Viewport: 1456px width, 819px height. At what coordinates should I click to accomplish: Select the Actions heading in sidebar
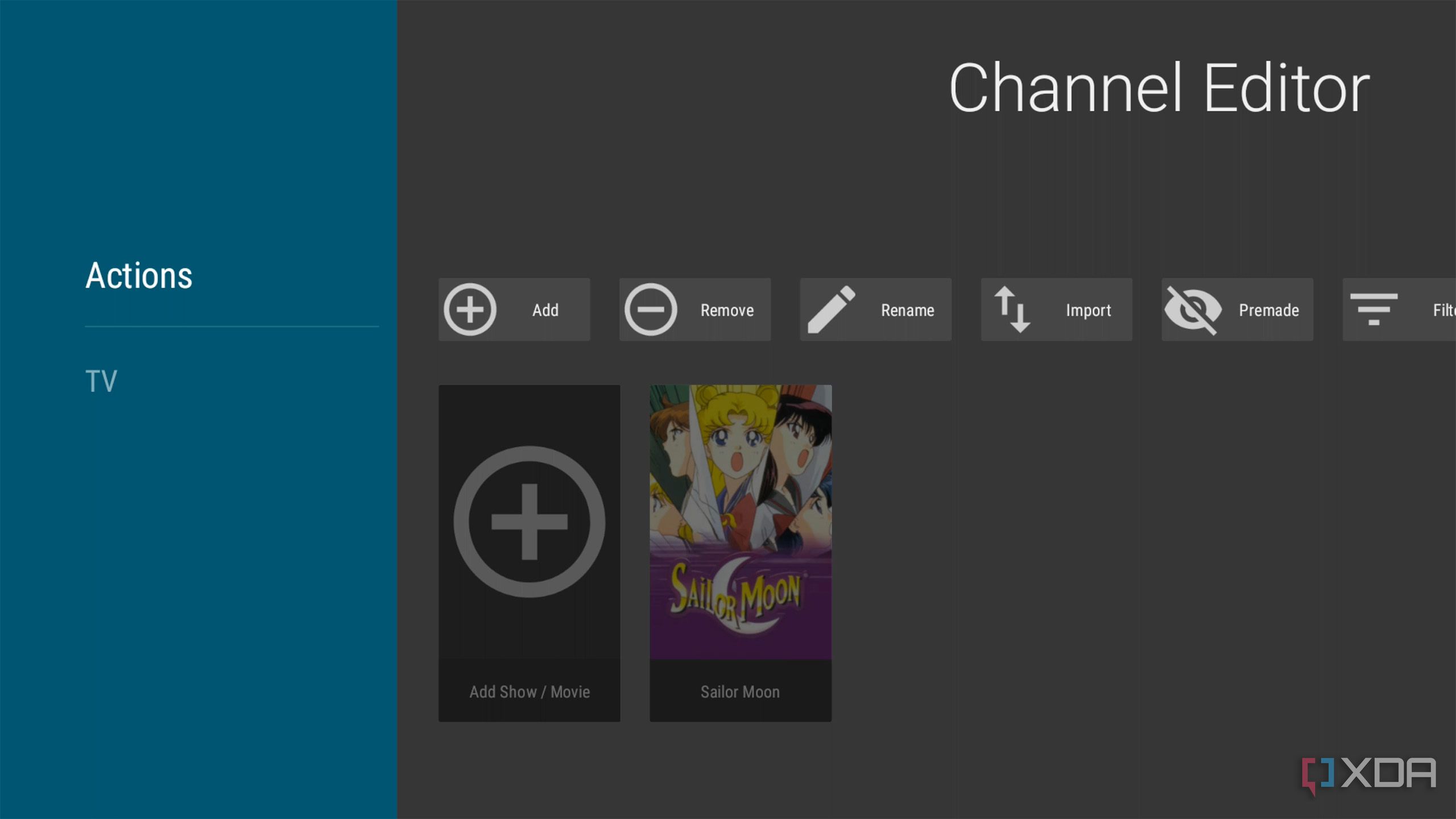pos(139,276)
